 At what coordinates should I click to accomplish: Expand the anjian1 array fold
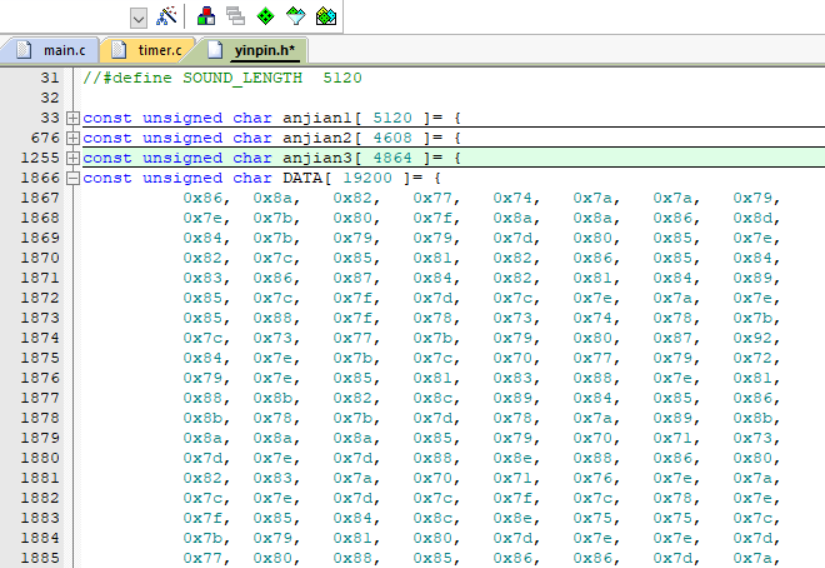73,118
